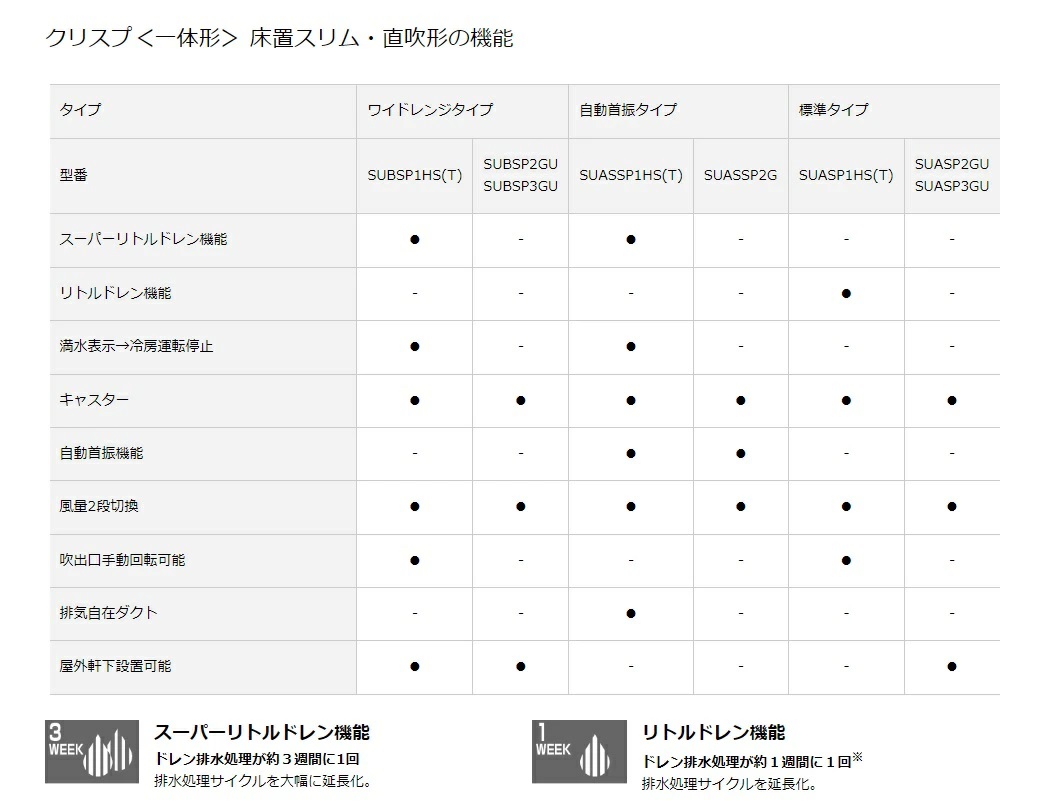The width and height of the screenshot is (1059, 801).
Task: Click the dot for キャスター under SUASP2GU SUASP3GU
Action: coord(952,400)
